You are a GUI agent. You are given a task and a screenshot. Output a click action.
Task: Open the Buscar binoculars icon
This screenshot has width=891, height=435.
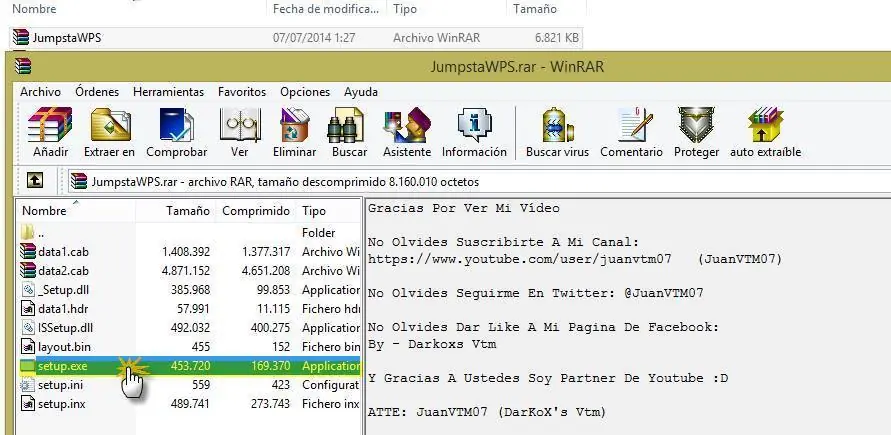click(345, 126)
